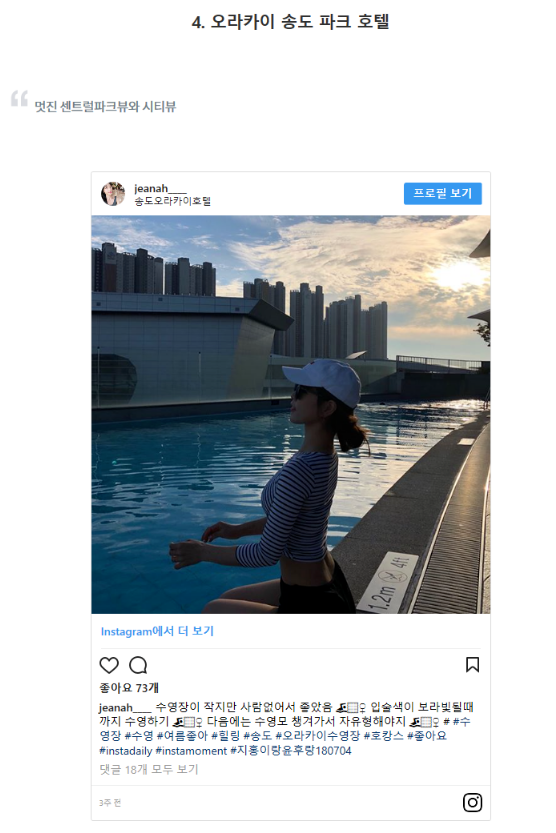The width and height of the screenshot is (556, 833).
Task: Click Instagram에서 더 보기 link
Action: point(157,631)
